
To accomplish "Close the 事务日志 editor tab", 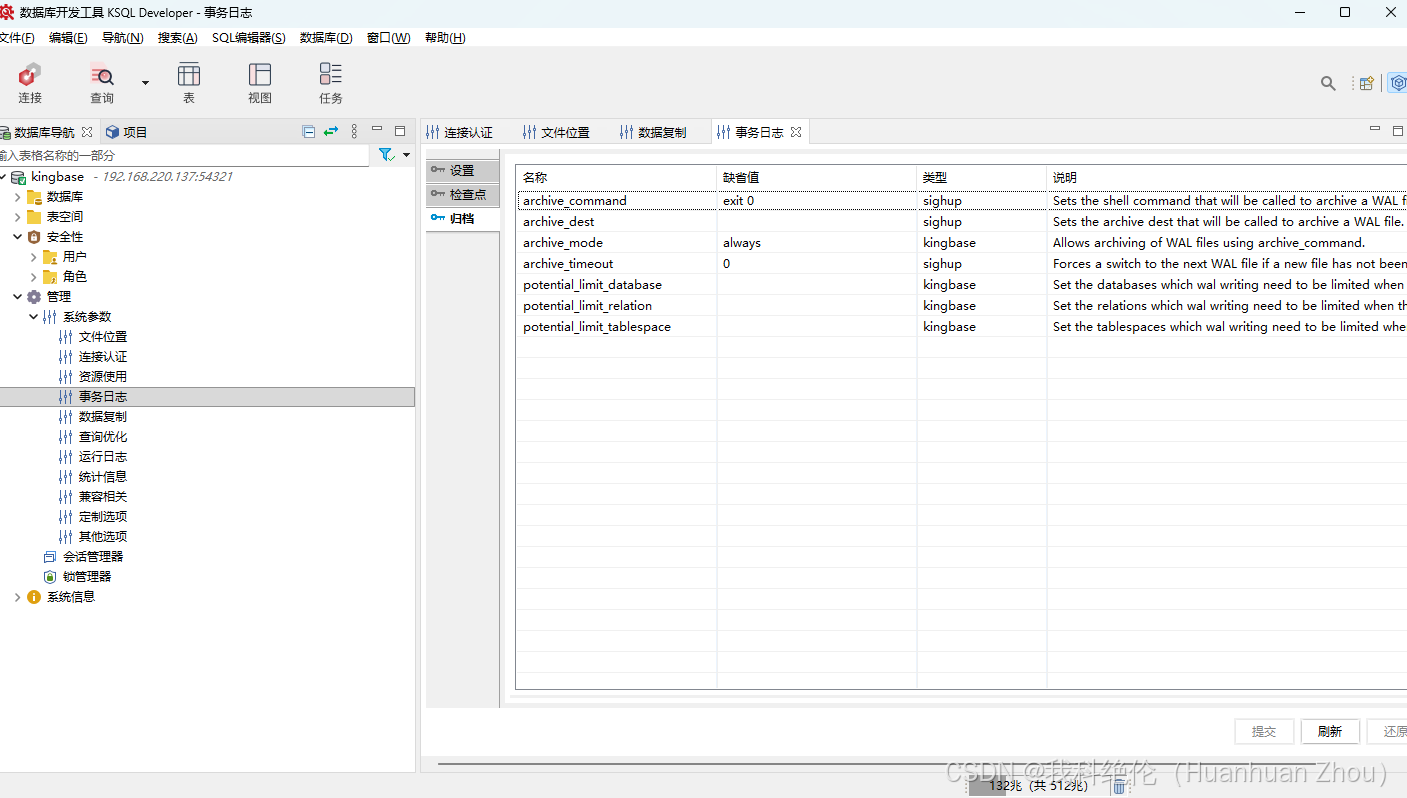I will (x=796, y=132).
